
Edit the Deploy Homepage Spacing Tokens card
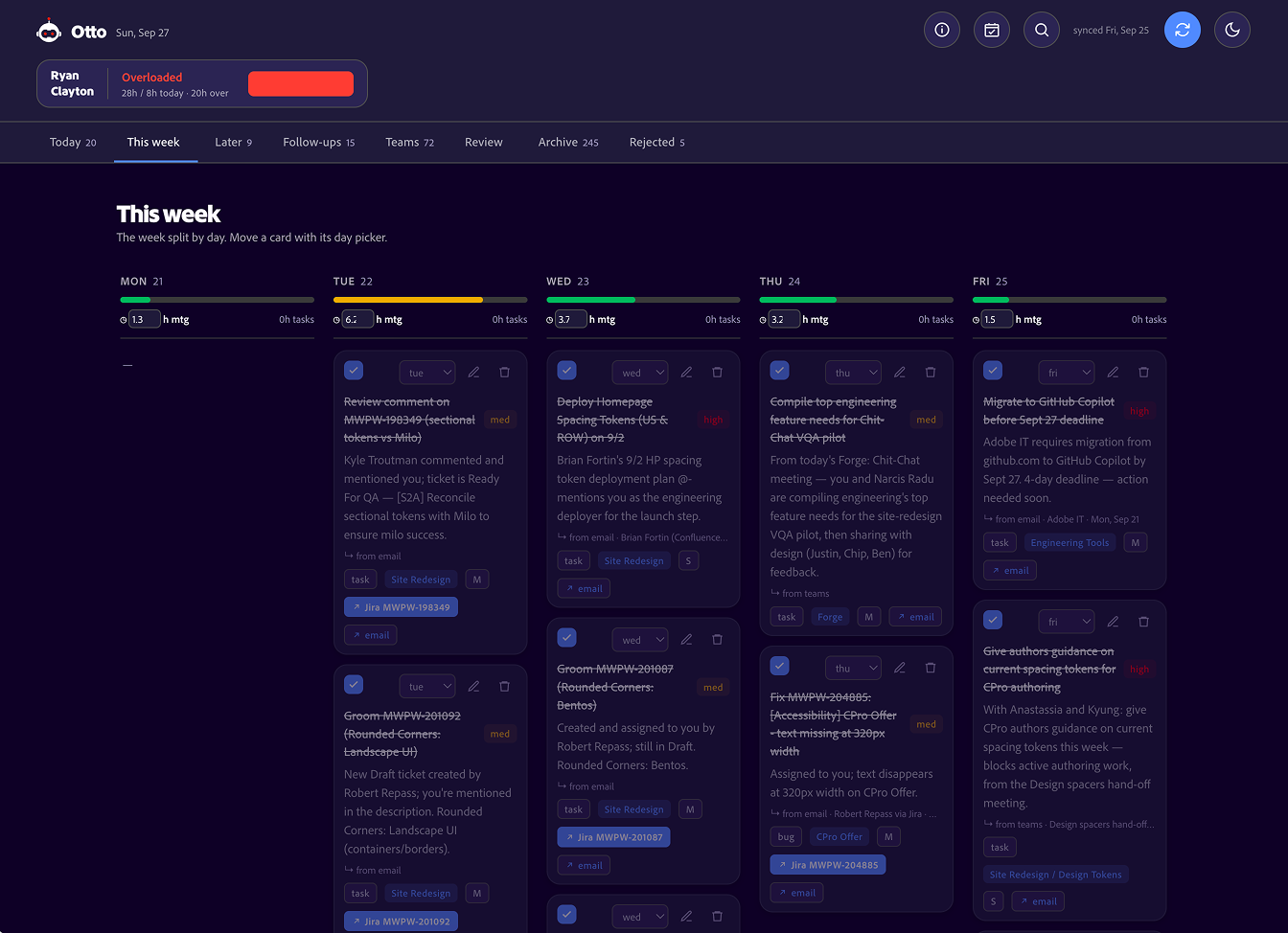pyautogui.click(x=686, y=372)
